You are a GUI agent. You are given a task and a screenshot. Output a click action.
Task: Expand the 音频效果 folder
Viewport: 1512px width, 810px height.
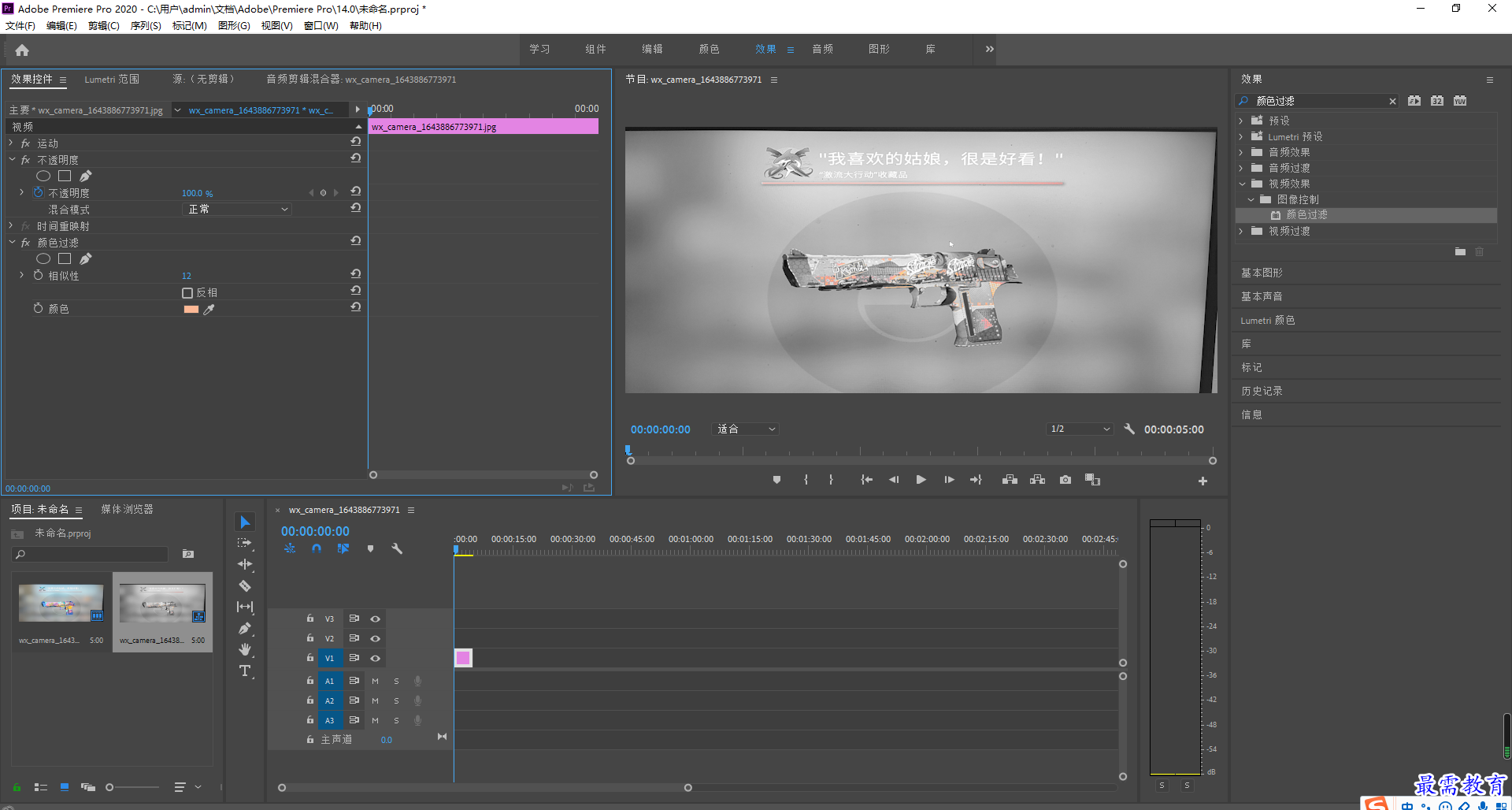click(x=1241, y=152)
